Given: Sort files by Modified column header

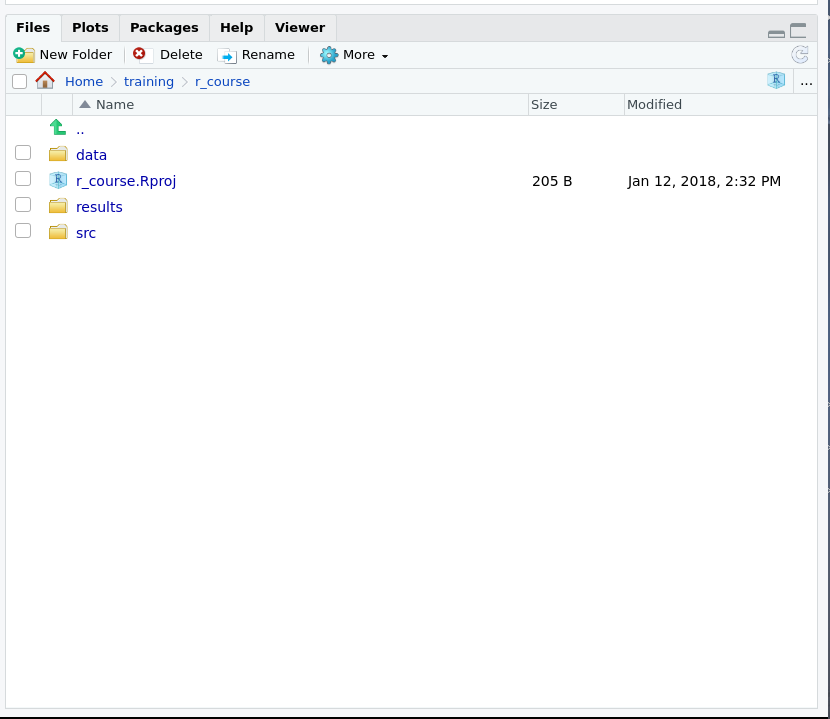Looking at the screenshot, I should click(654, 105).
